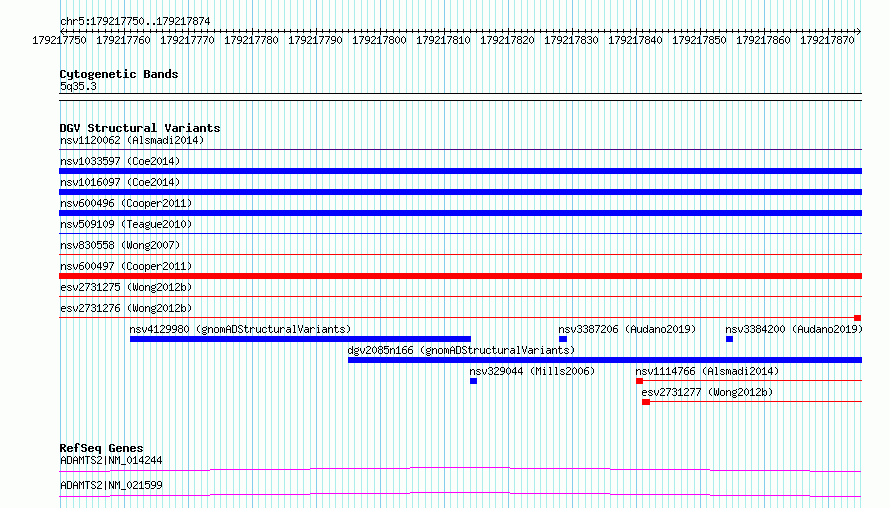Click ruler position 179217800

point(379,40)
